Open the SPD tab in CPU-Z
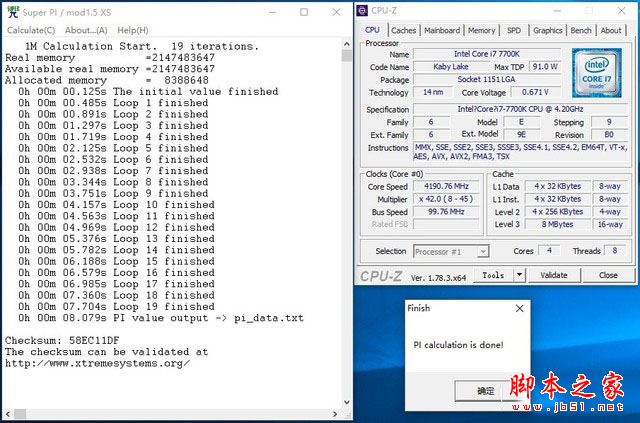640x423 pixels. coord(514,30)
